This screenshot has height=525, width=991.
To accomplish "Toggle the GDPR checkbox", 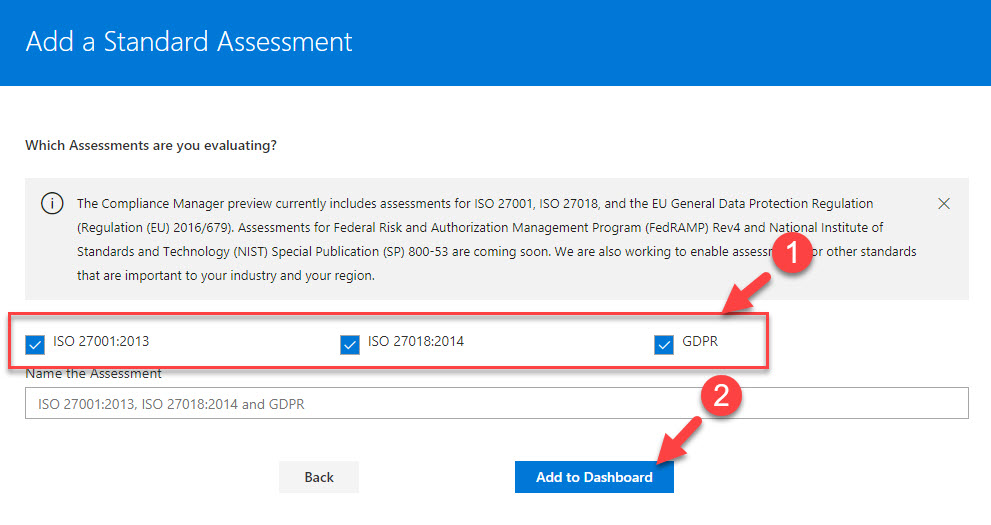I will 664,344.
